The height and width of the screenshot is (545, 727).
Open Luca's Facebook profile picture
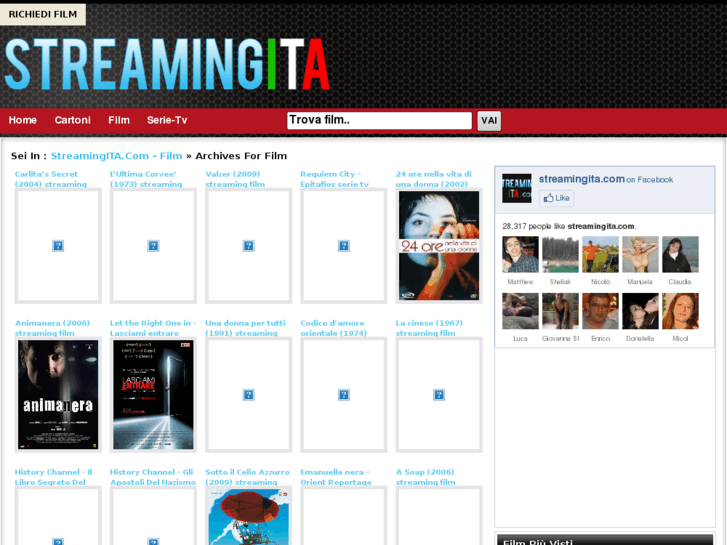point(520,311)
